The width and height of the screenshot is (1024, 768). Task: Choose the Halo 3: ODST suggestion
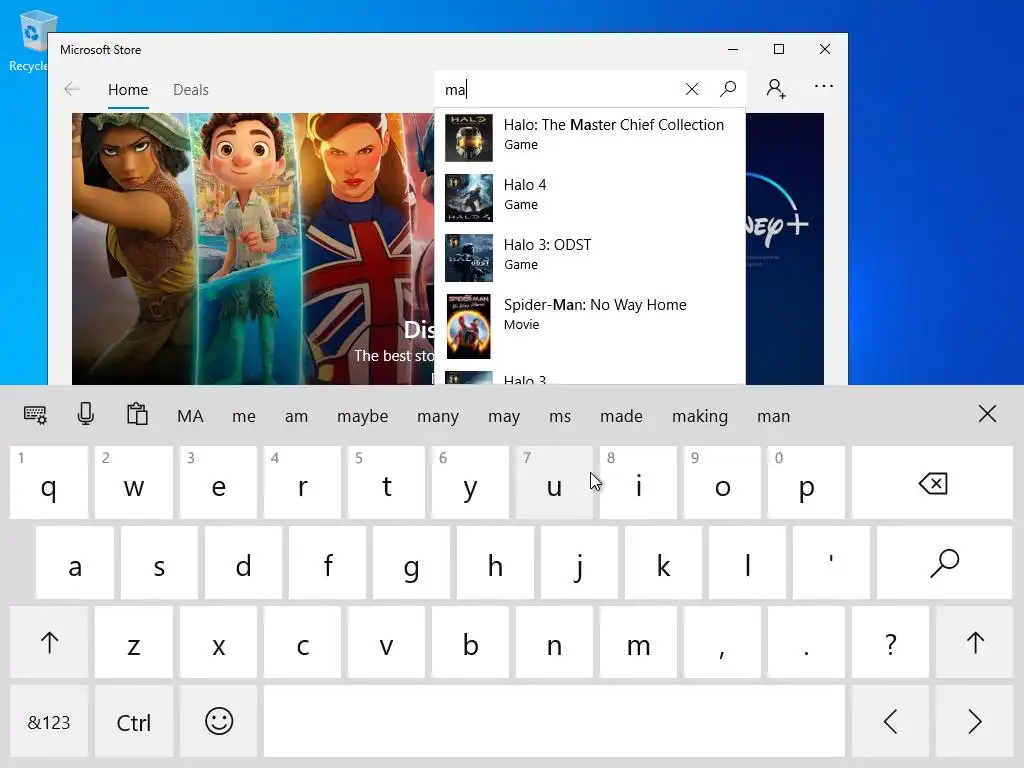point(590,258)
